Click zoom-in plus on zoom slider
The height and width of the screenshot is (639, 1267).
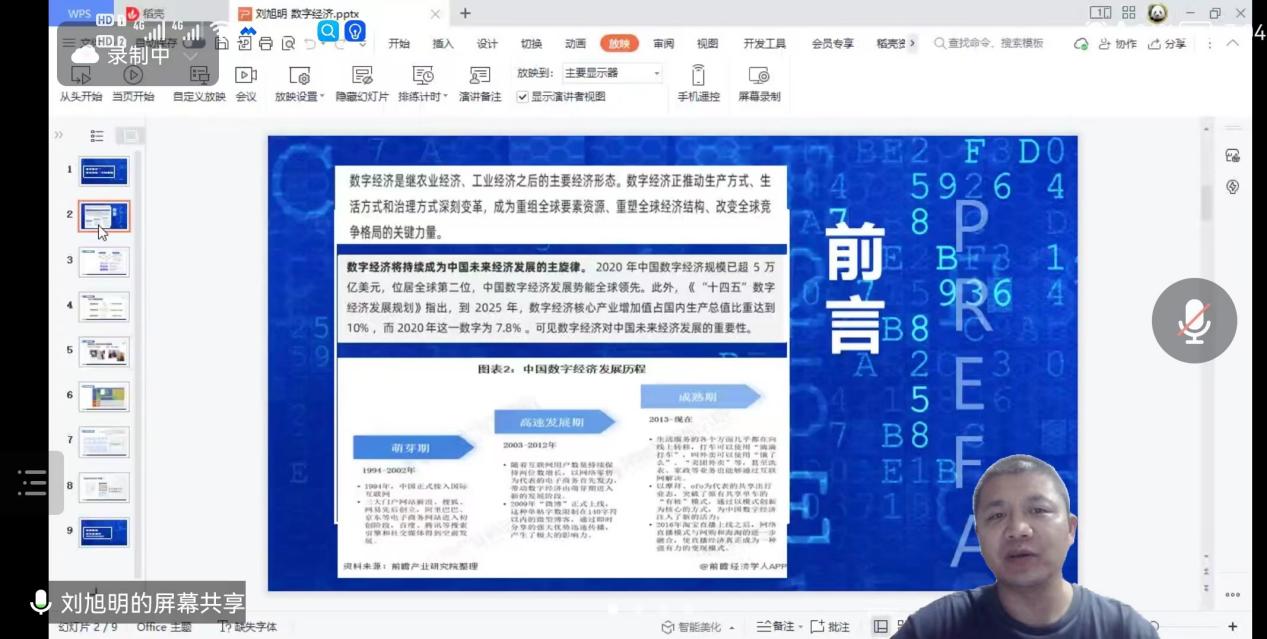point(1232,627)
